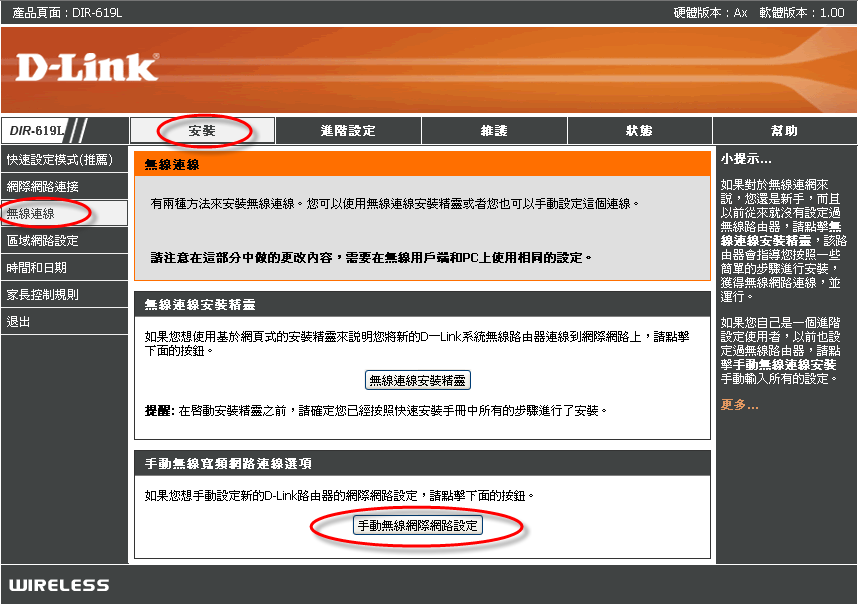Click the 產品頁面：DIR-619L text

click(67, 13)
